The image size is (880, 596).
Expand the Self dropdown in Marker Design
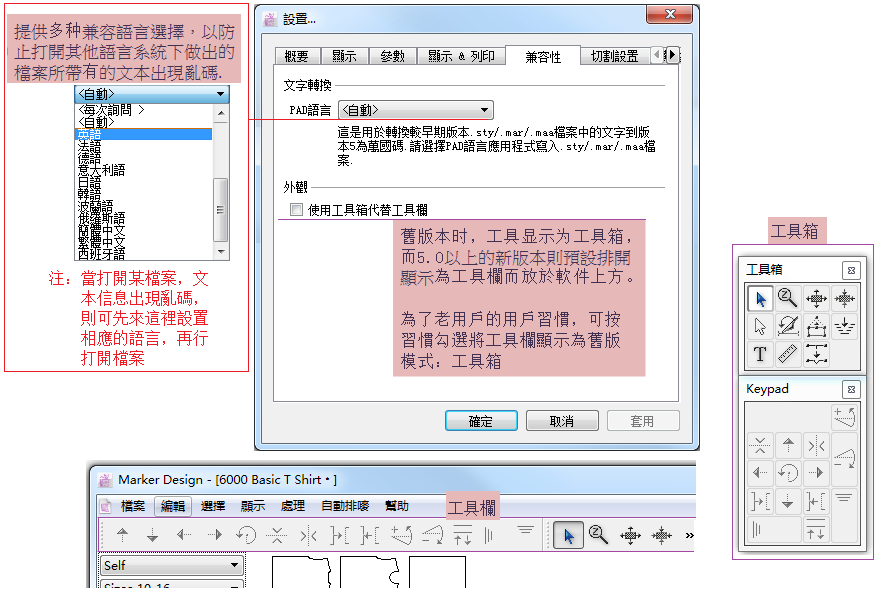[172, 566]
